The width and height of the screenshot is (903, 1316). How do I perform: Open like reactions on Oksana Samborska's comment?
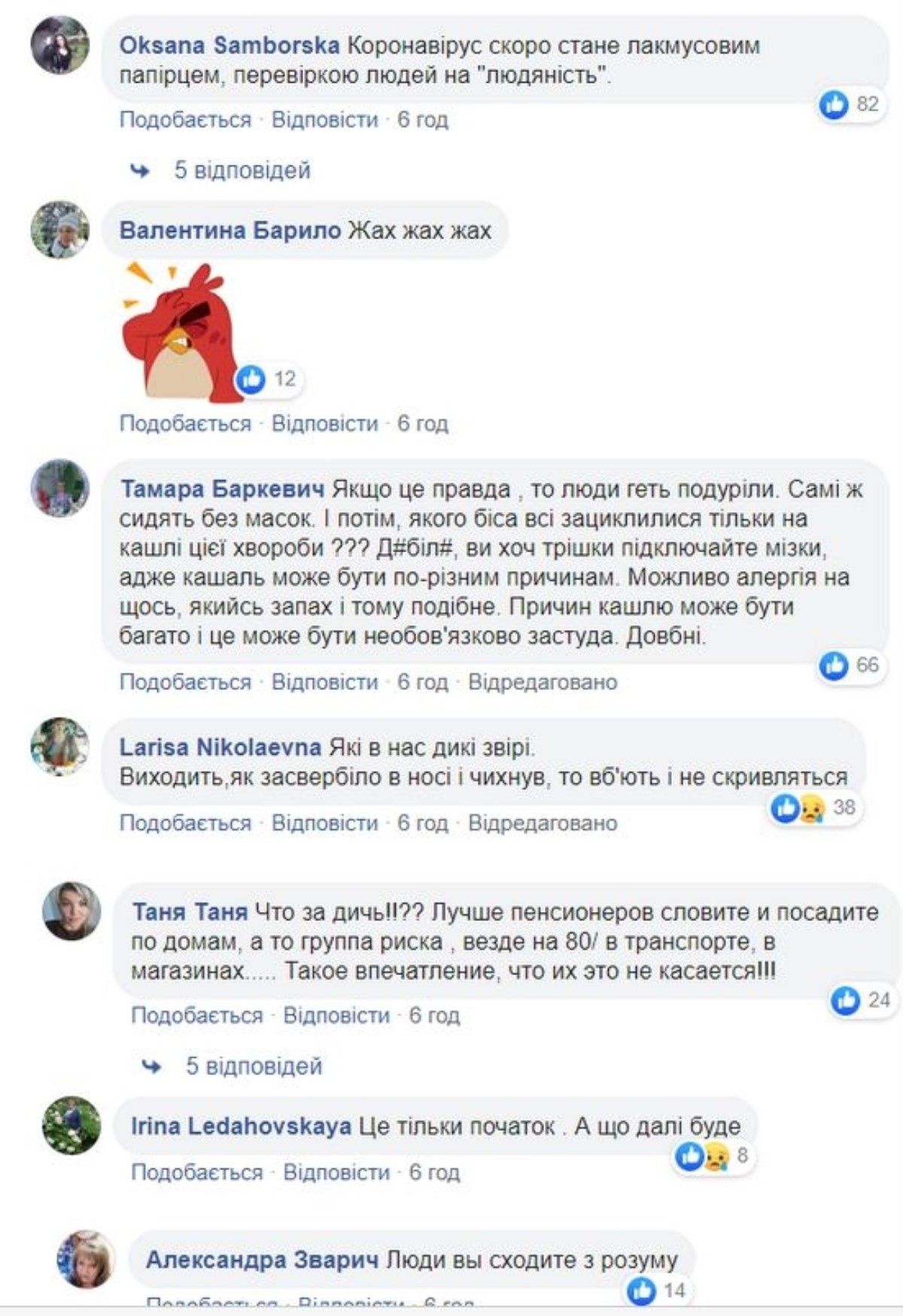coord(849,104)
